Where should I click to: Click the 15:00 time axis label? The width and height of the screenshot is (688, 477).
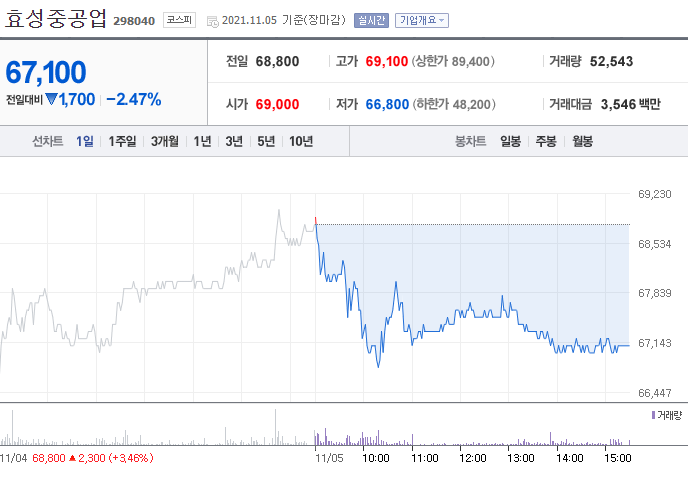tap(618, 458)
